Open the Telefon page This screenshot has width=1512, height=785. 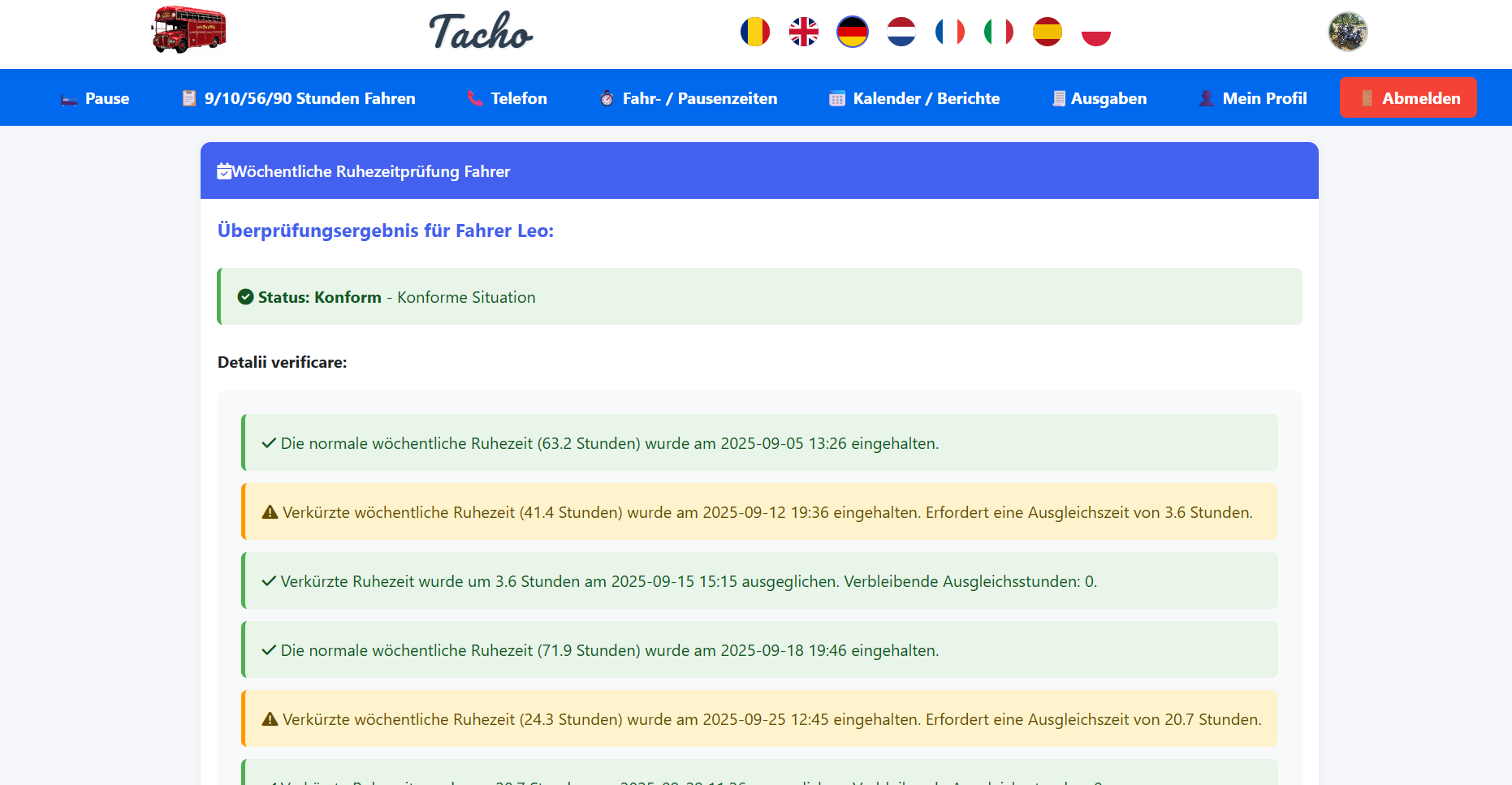(x=507, y=98)
